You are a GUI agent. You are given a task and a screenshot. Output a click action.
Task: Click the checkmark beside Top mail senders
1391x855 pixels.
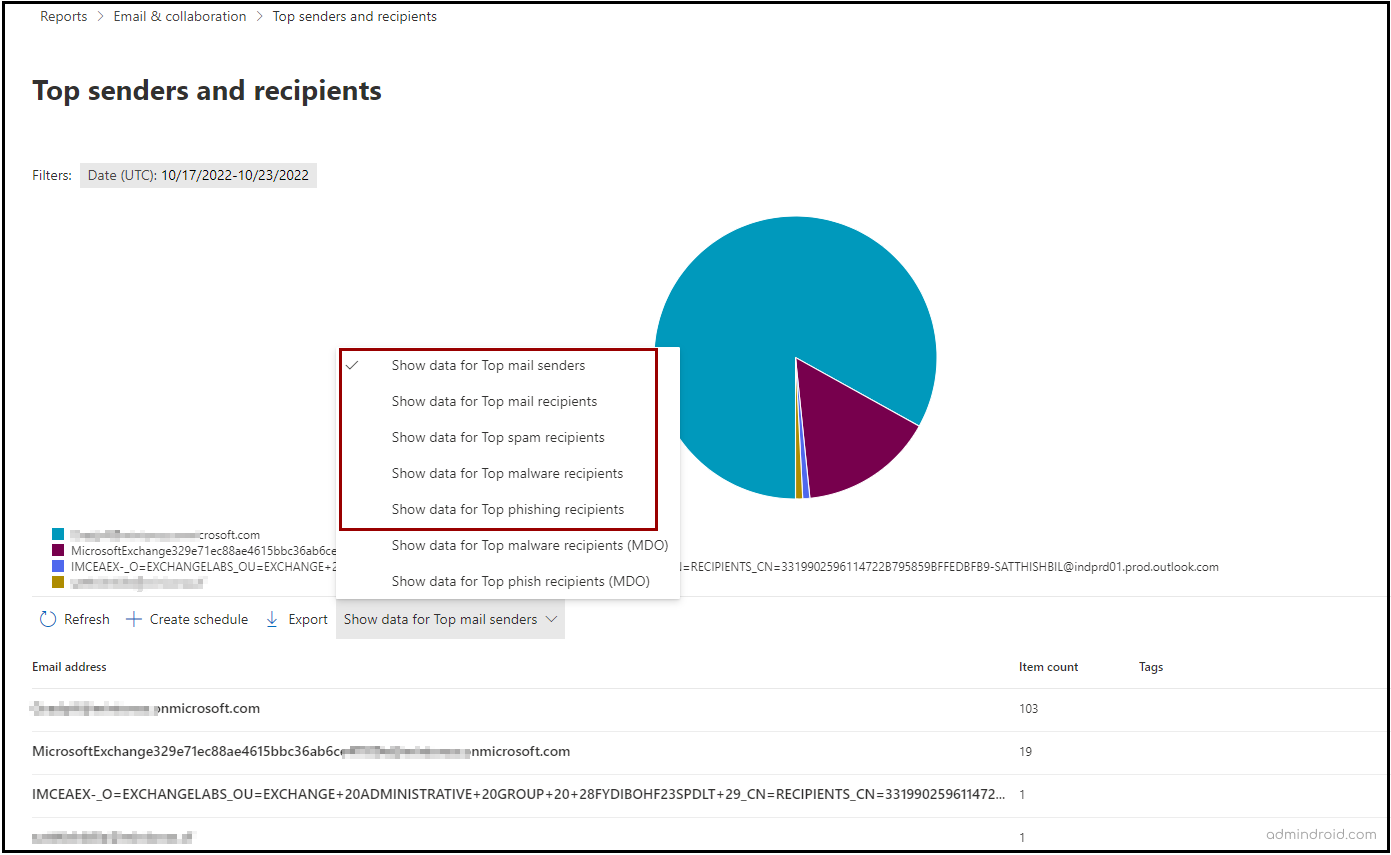click(x=352, y=365)
